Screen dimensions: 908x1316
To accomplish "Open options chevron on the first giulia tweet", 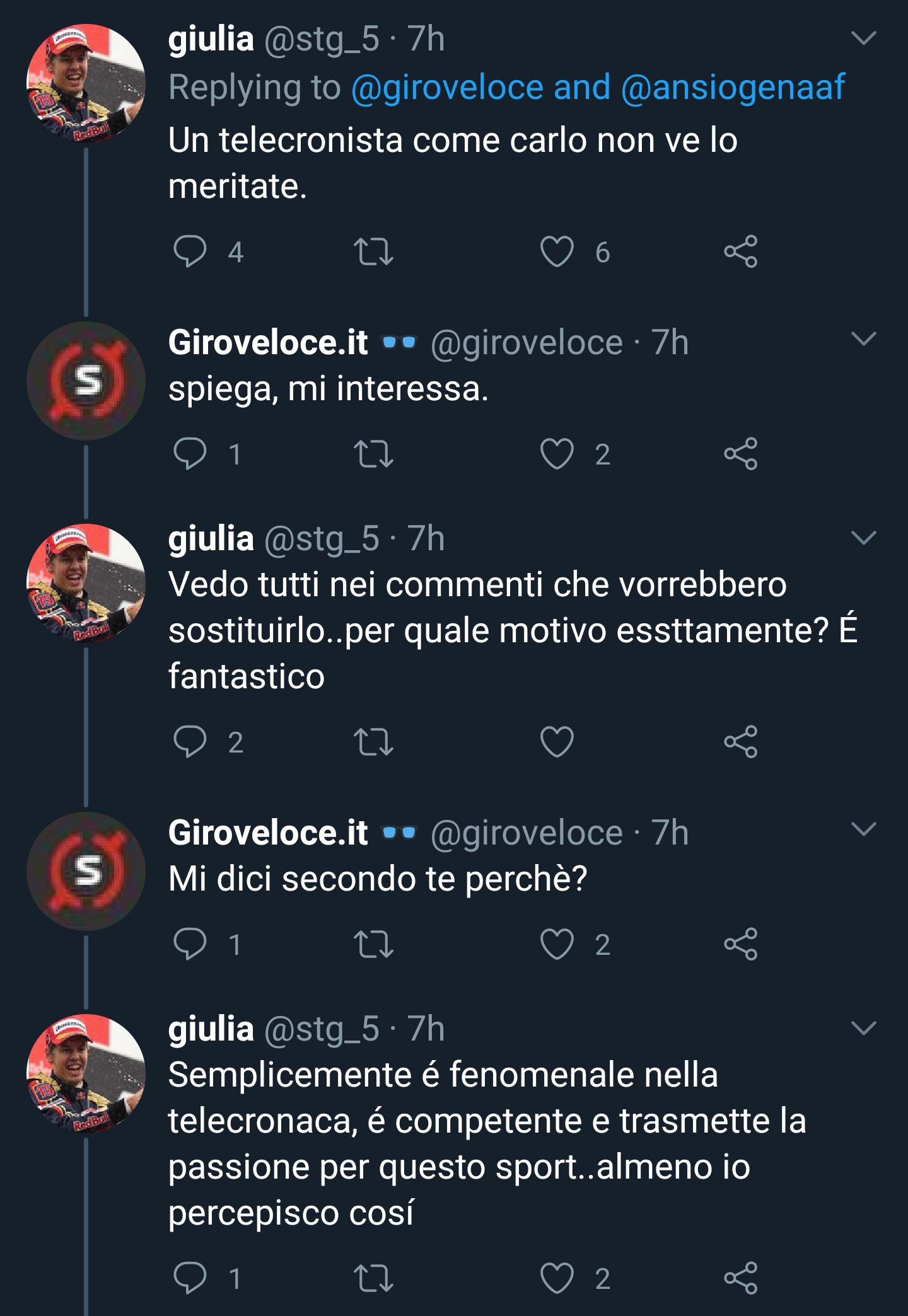I will 863,38.
